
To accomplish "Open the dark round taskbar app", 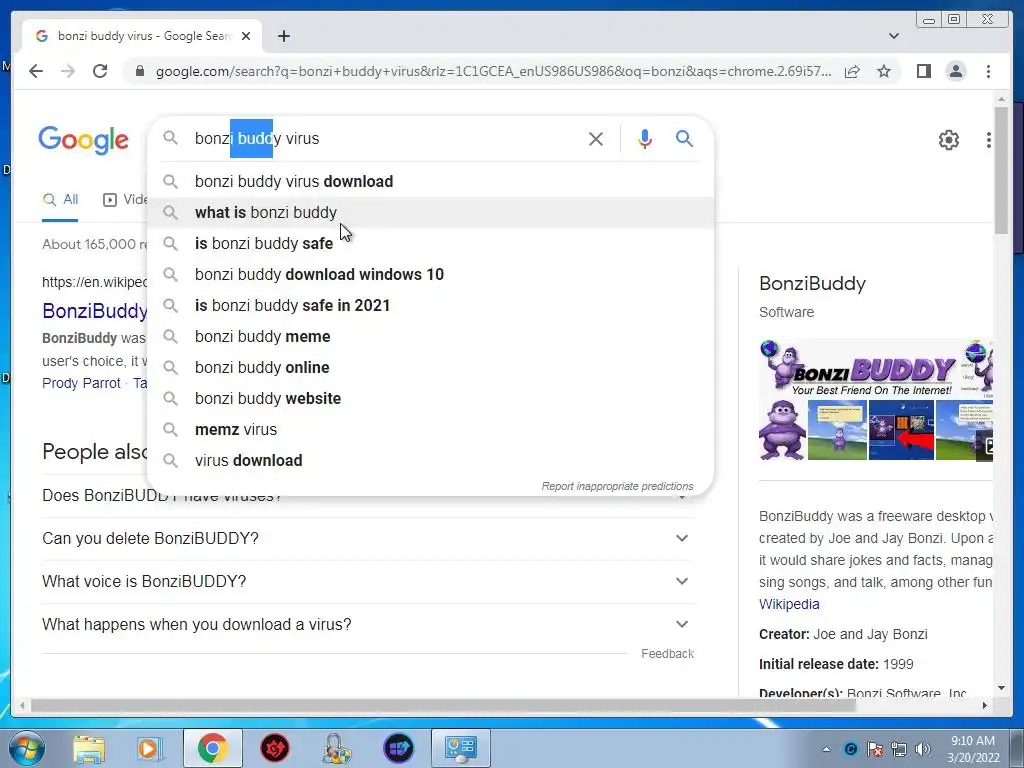I will pyautogui.click(x=398, y=748).
